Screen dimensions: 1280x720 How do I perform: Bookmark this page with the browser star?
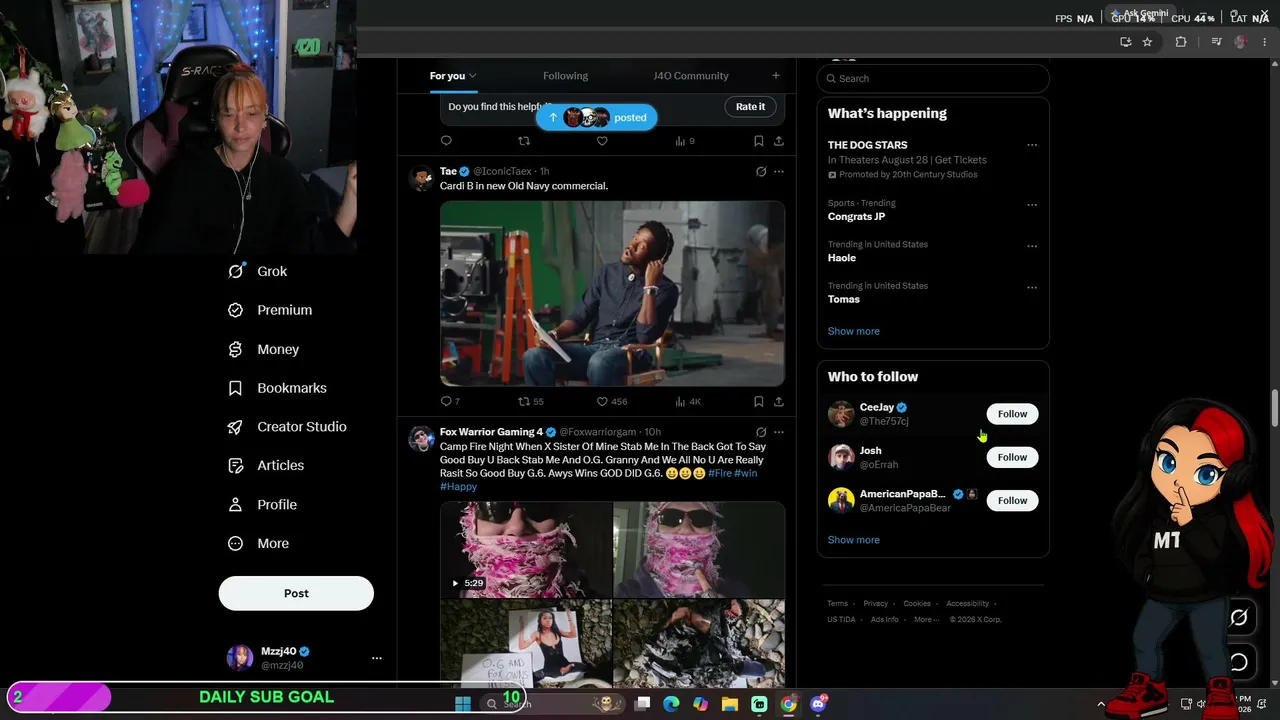click(x=1147, y=42)
